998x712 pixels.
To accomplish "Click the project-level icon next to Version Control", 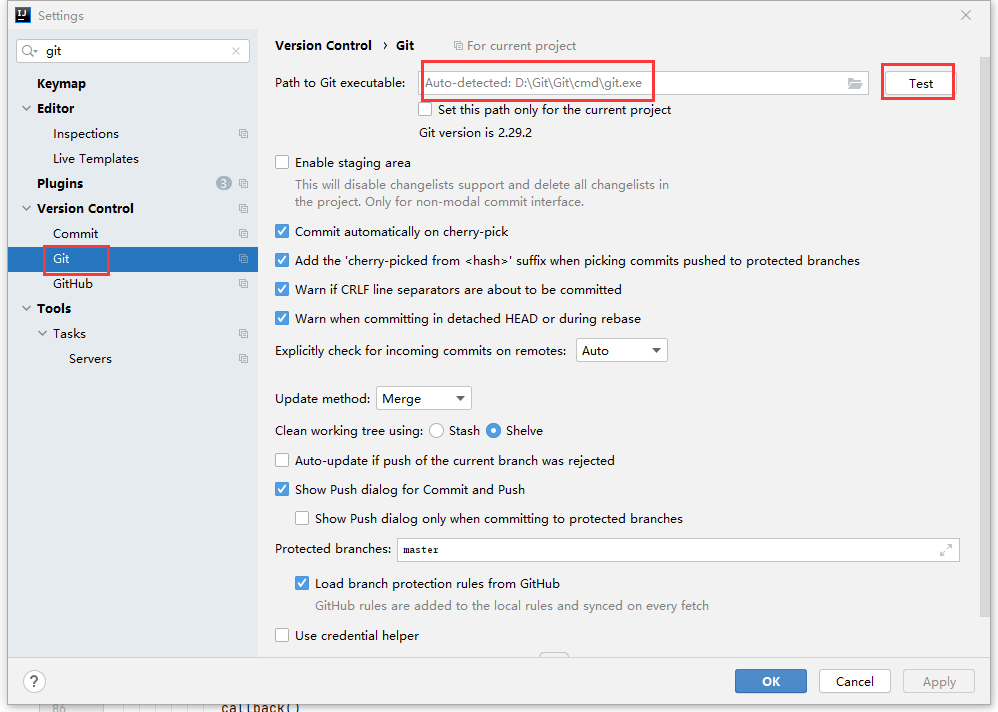I will tap(243, 208).
